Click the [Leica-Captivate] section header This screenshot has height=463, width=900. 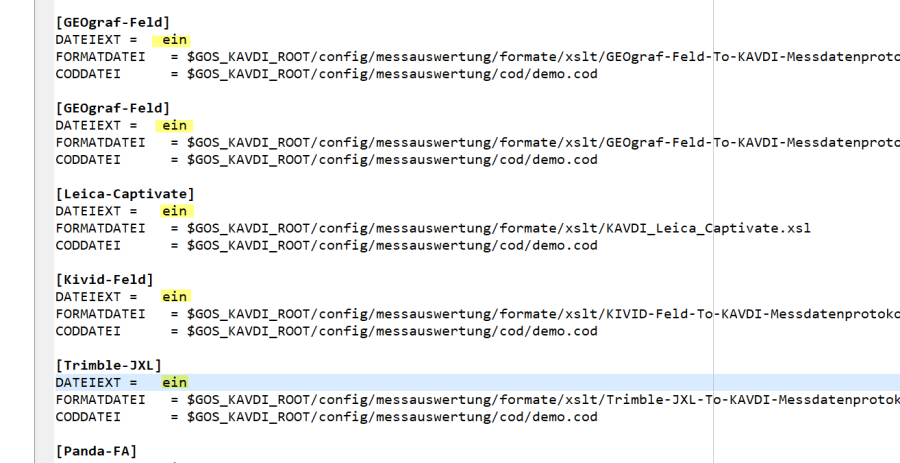(125, 194)
